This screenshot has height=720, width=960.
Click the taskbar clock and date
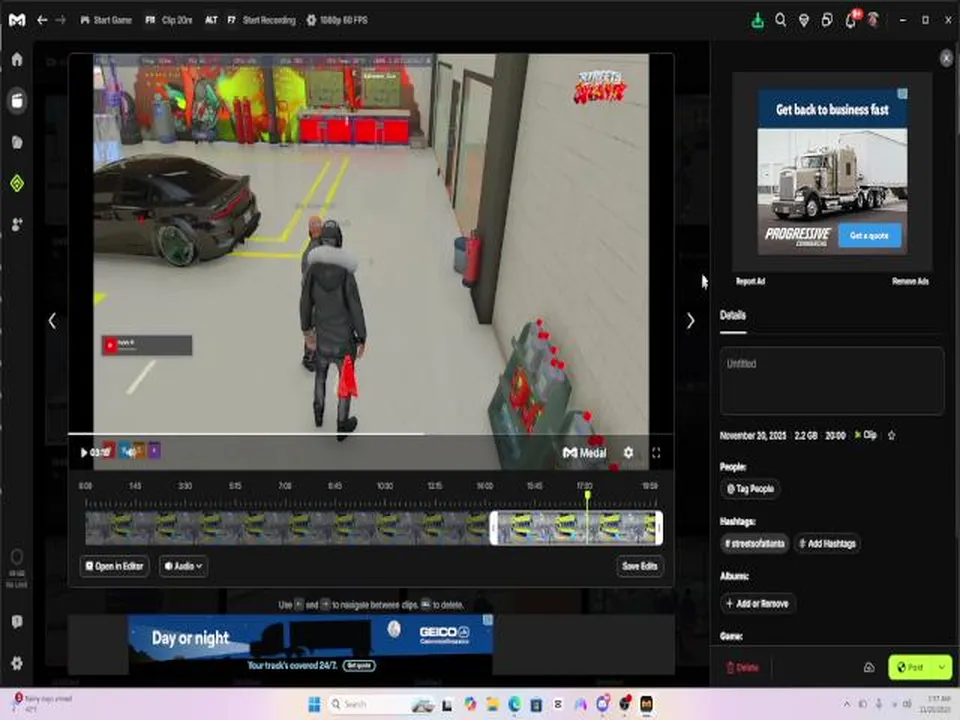pyautogui.click(x=935, y=704)
